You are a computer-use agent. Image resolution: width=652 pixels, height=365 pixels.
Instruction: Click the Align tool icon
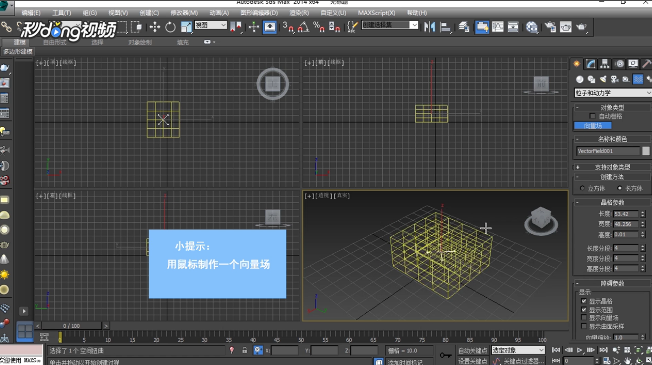click(445, 27)
